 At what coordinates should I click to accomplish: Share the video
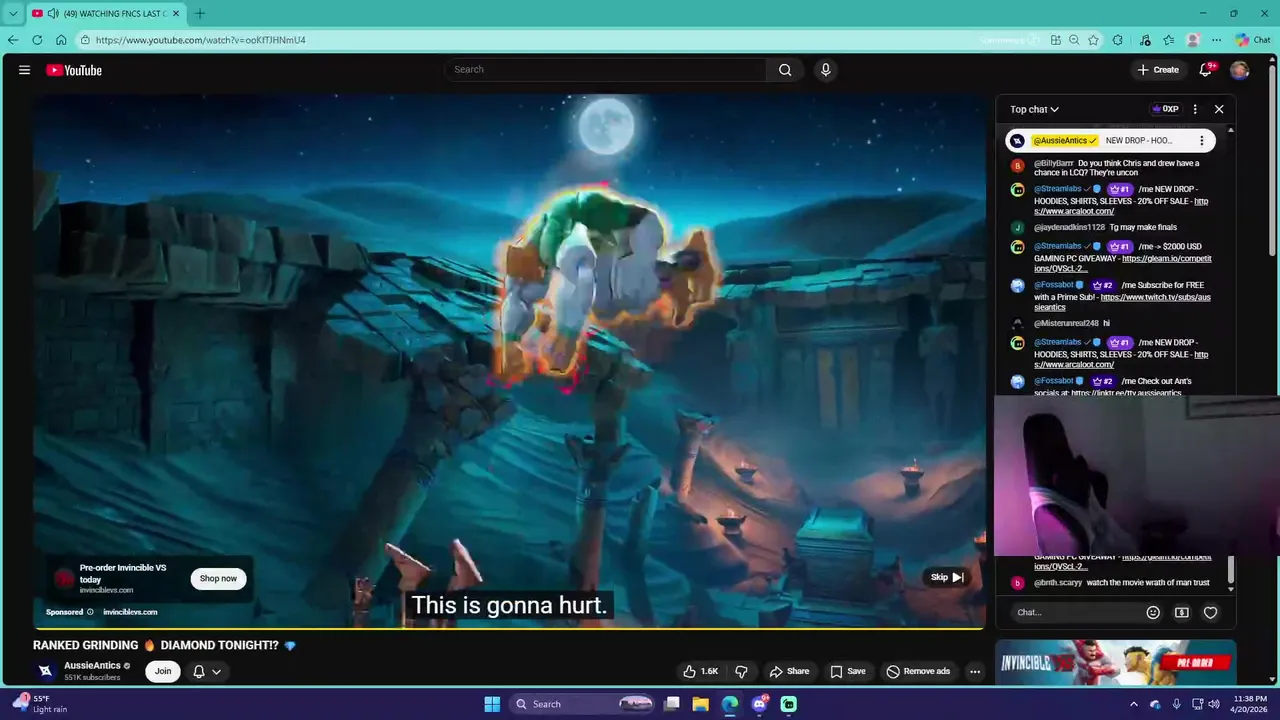(x=789, y=671)
